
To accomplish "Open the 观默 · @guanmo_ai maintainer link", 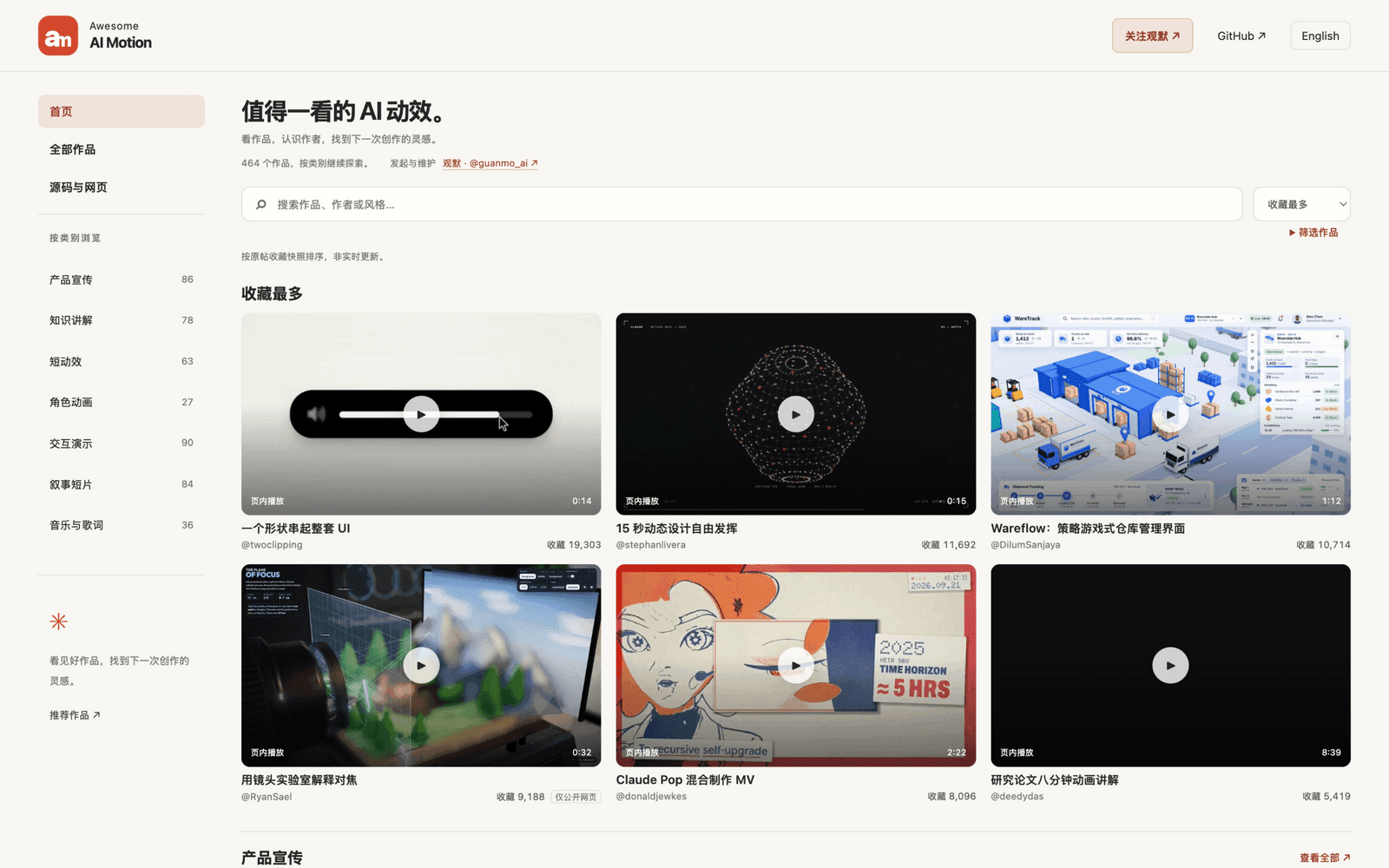I will tap(490, 163).
